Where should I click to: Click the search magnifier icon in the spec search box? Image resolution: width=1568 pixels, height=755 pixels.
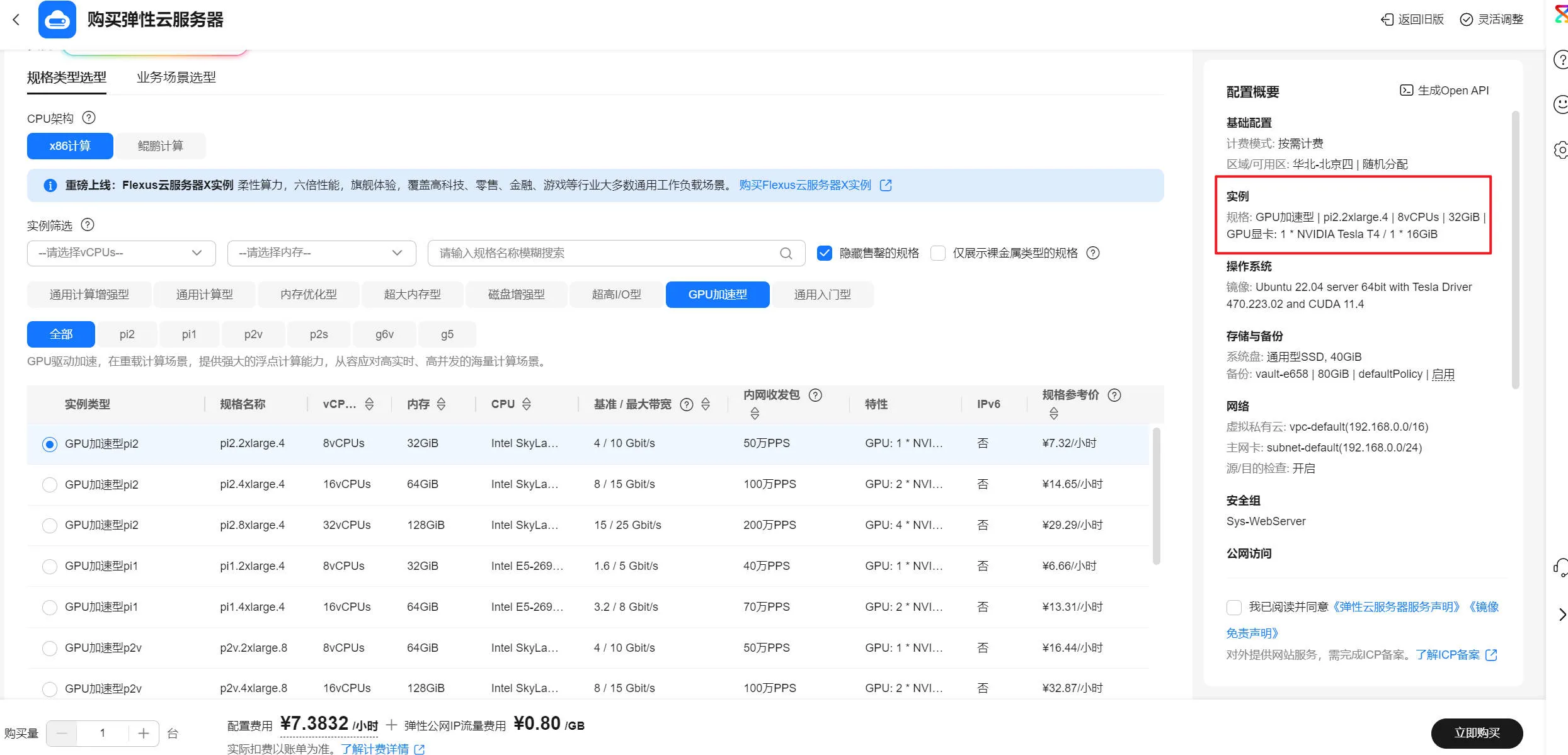point(786,253)
